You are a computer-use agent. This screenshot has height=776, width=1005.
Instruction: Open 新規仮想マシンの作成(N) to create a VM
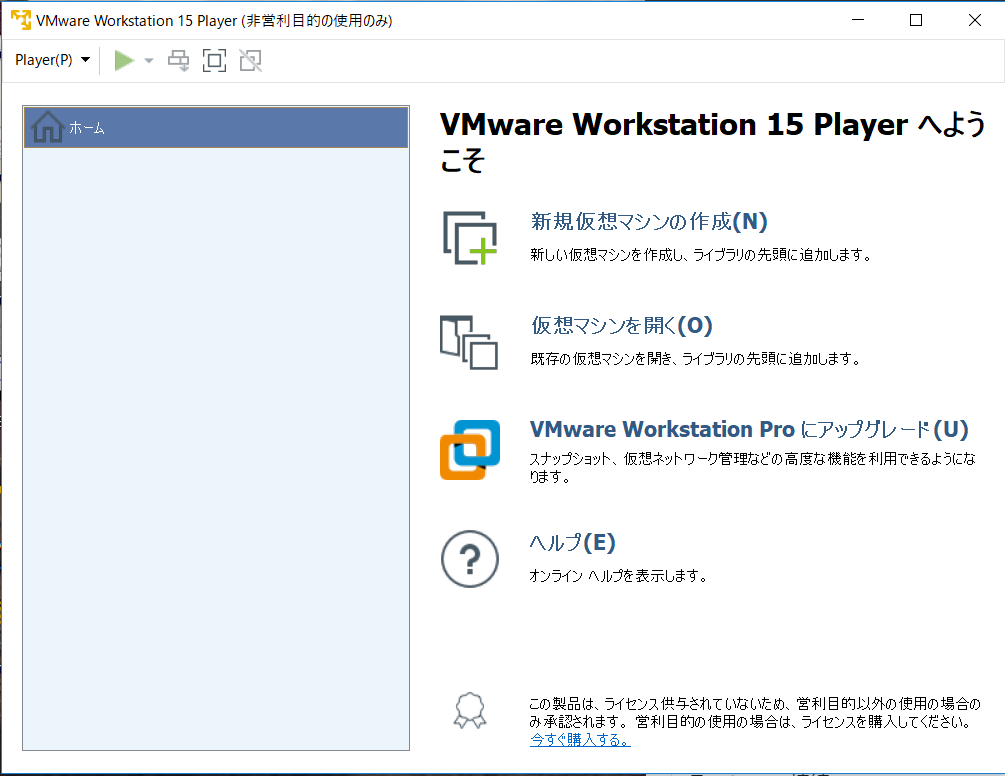pos(645,221)
